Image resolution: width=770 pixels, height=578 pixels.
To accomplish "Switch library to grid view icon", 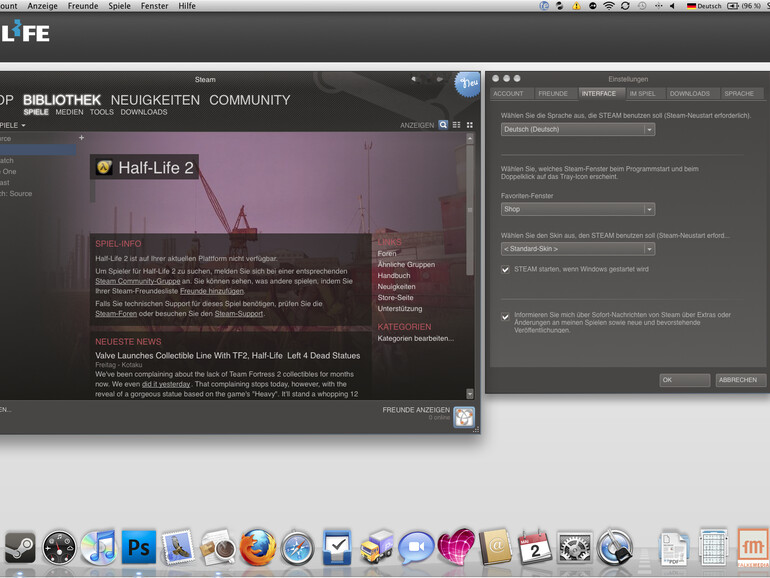I will [x=469, y=125].
